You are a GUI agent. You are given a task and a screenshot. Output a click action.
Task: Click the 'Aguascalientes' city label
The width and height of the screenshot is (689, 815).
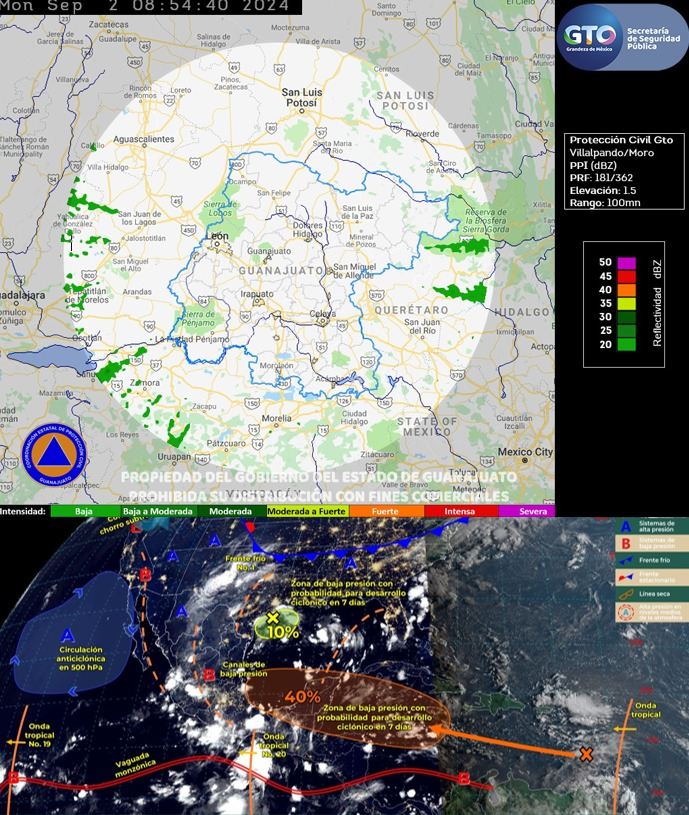(143, 139)
